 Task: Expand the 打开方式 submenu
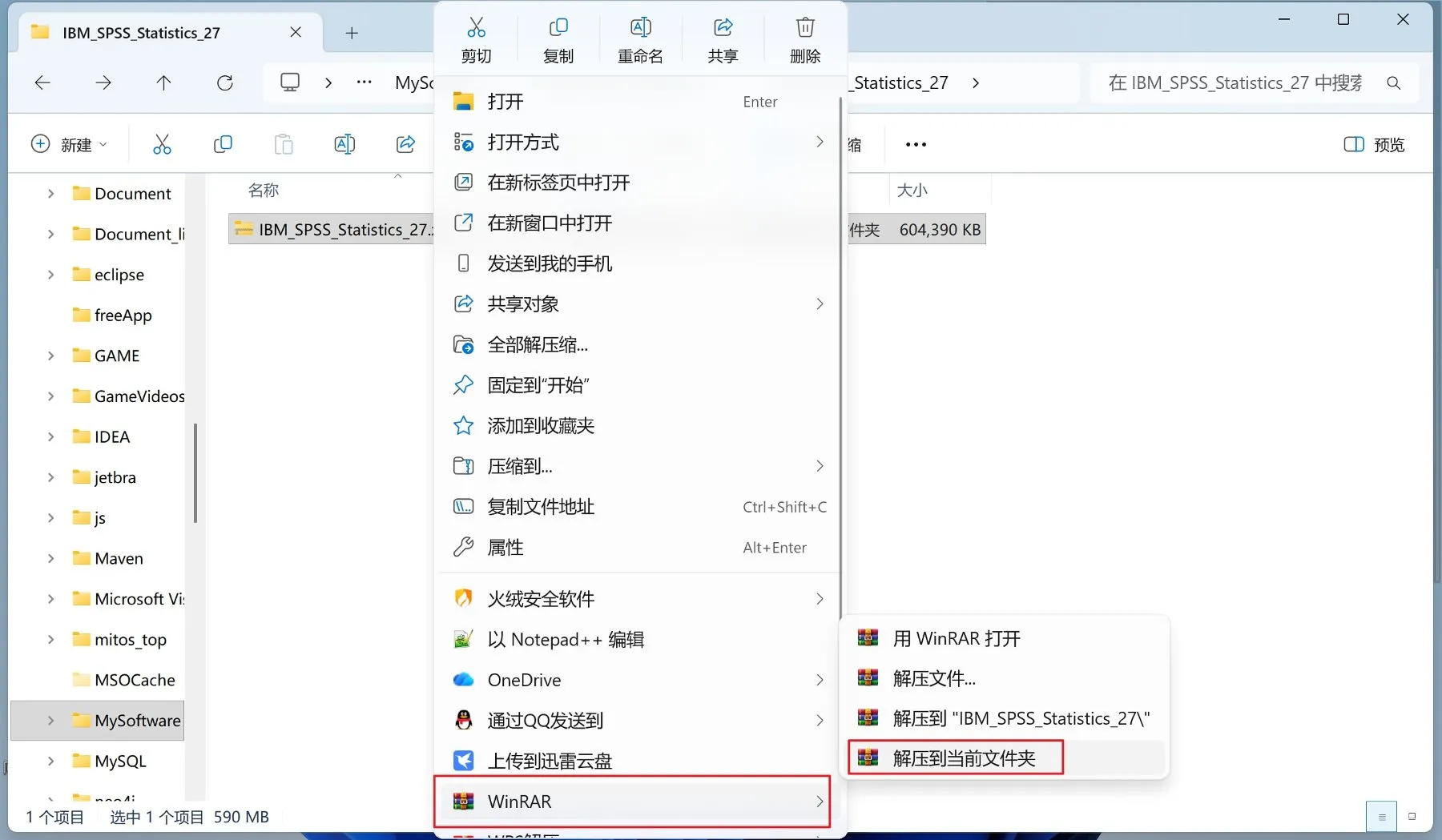pos(638,143)
